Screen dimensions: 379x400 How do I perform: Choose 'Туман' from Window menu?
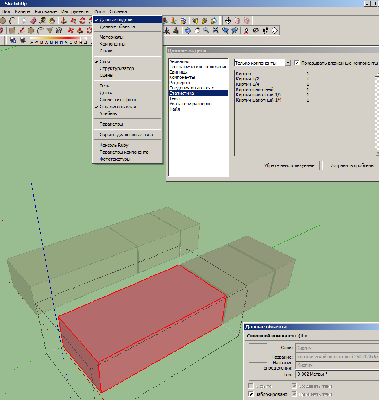pos(127,93)
